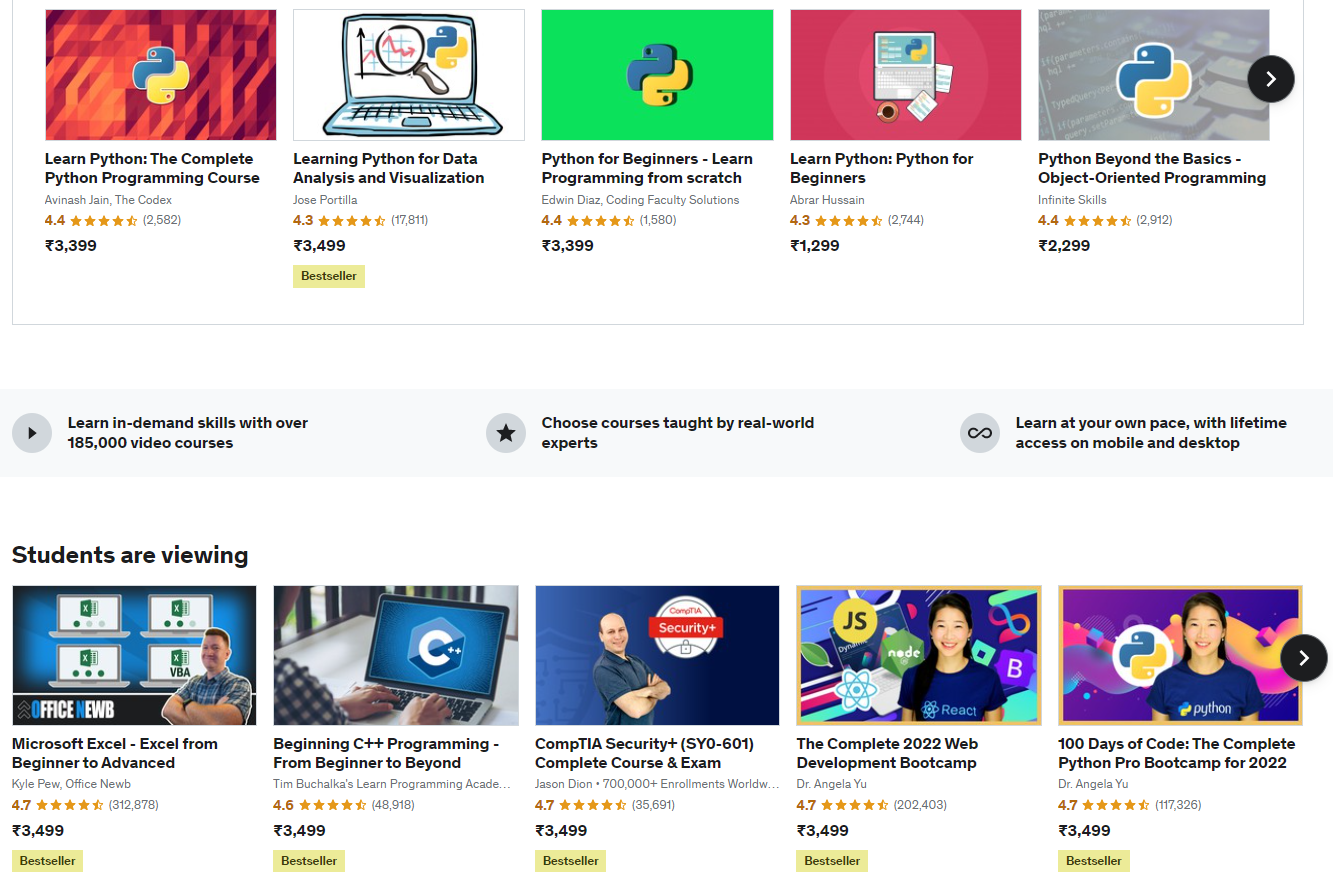Click text Learn in-demand skills with 185,000 courses
Viewport: 1333px width, 886px height.
tap(188, 433)
